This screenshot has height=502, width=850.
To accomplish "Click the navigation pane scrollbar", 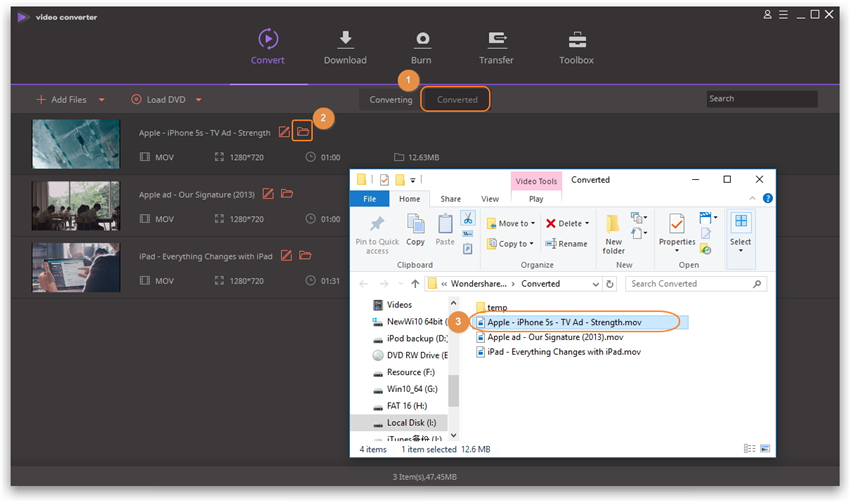I will click(x=454, y=390).
